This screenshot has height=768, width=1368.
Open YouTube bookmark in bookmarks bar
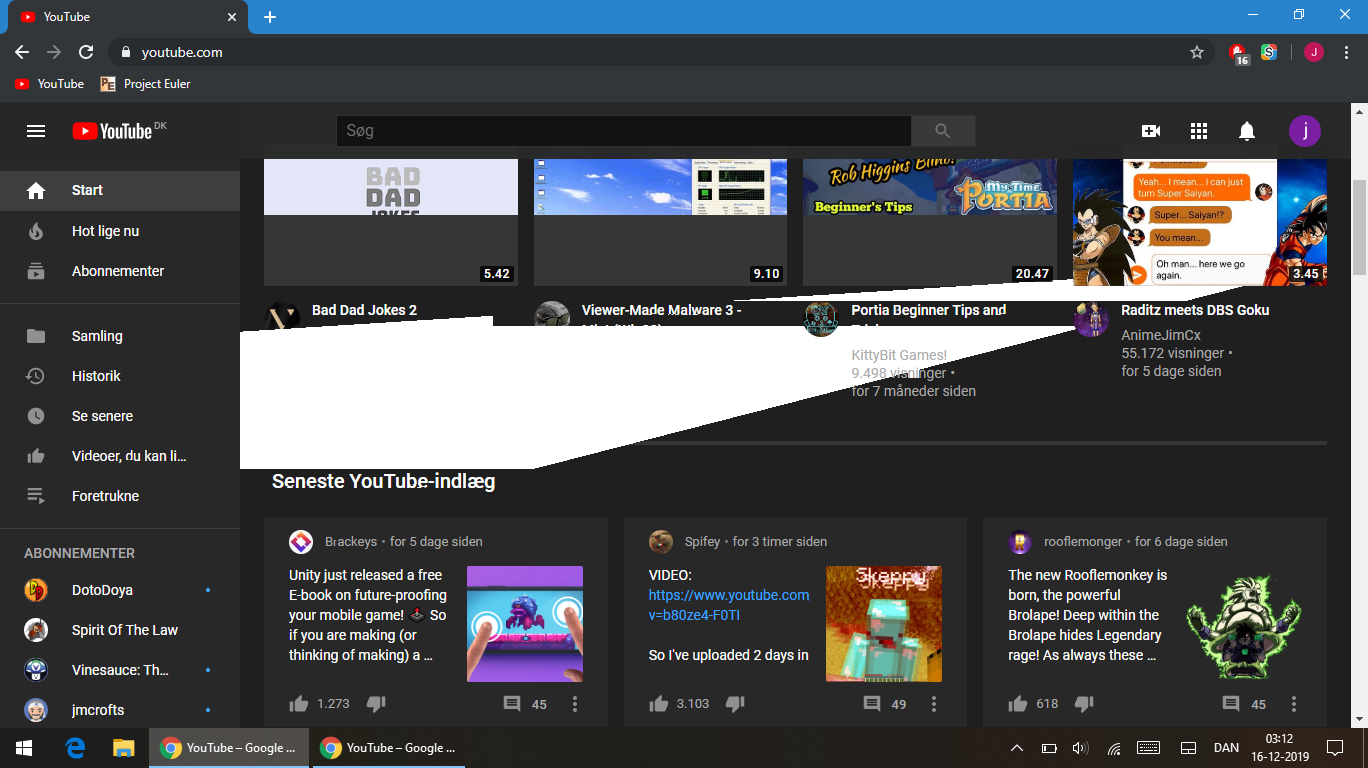click(x=50, y=84)
